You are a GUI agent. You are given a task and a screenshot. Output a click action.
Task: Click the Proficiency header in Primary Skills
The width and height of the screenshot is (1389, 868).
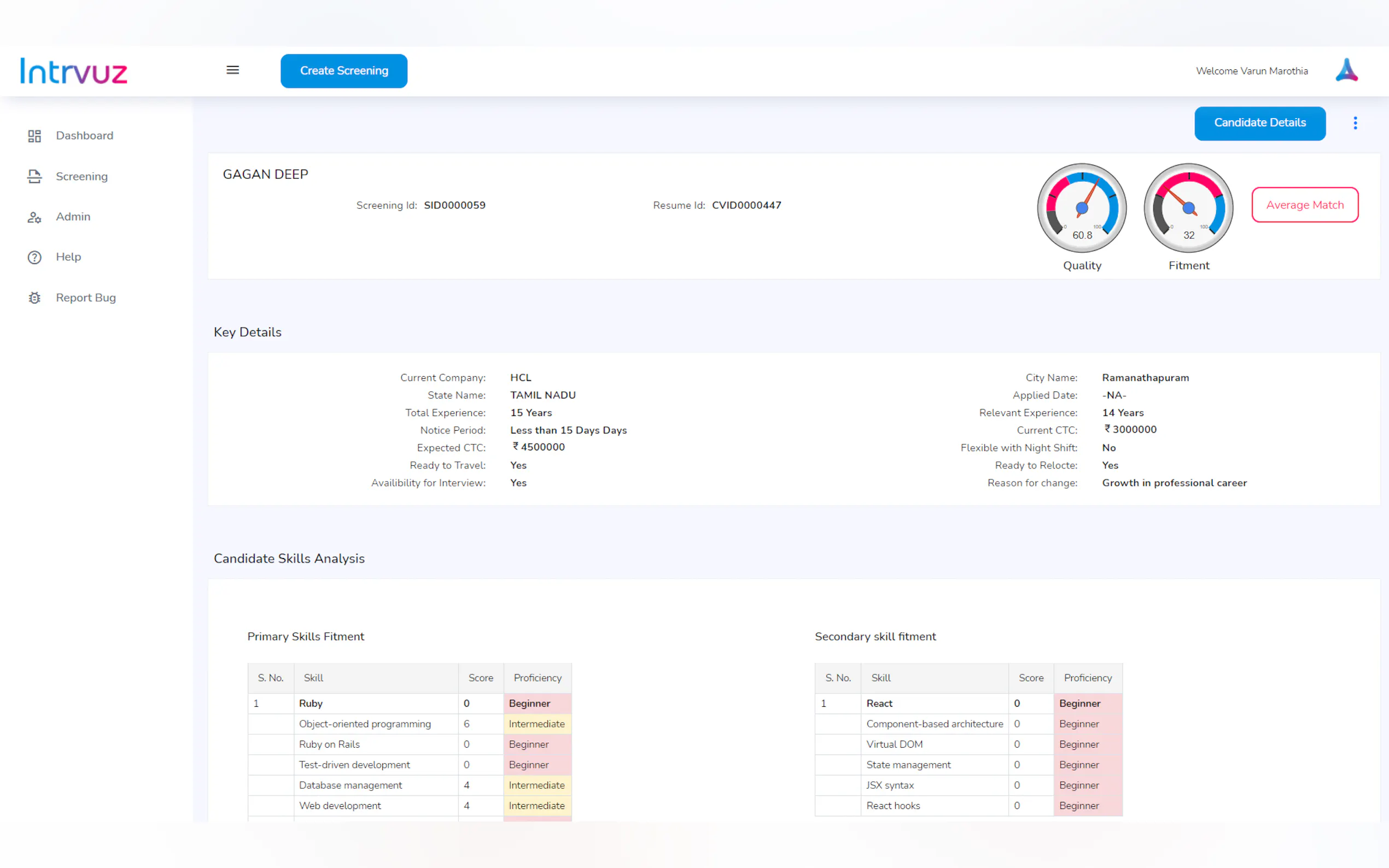click(537, 678)
